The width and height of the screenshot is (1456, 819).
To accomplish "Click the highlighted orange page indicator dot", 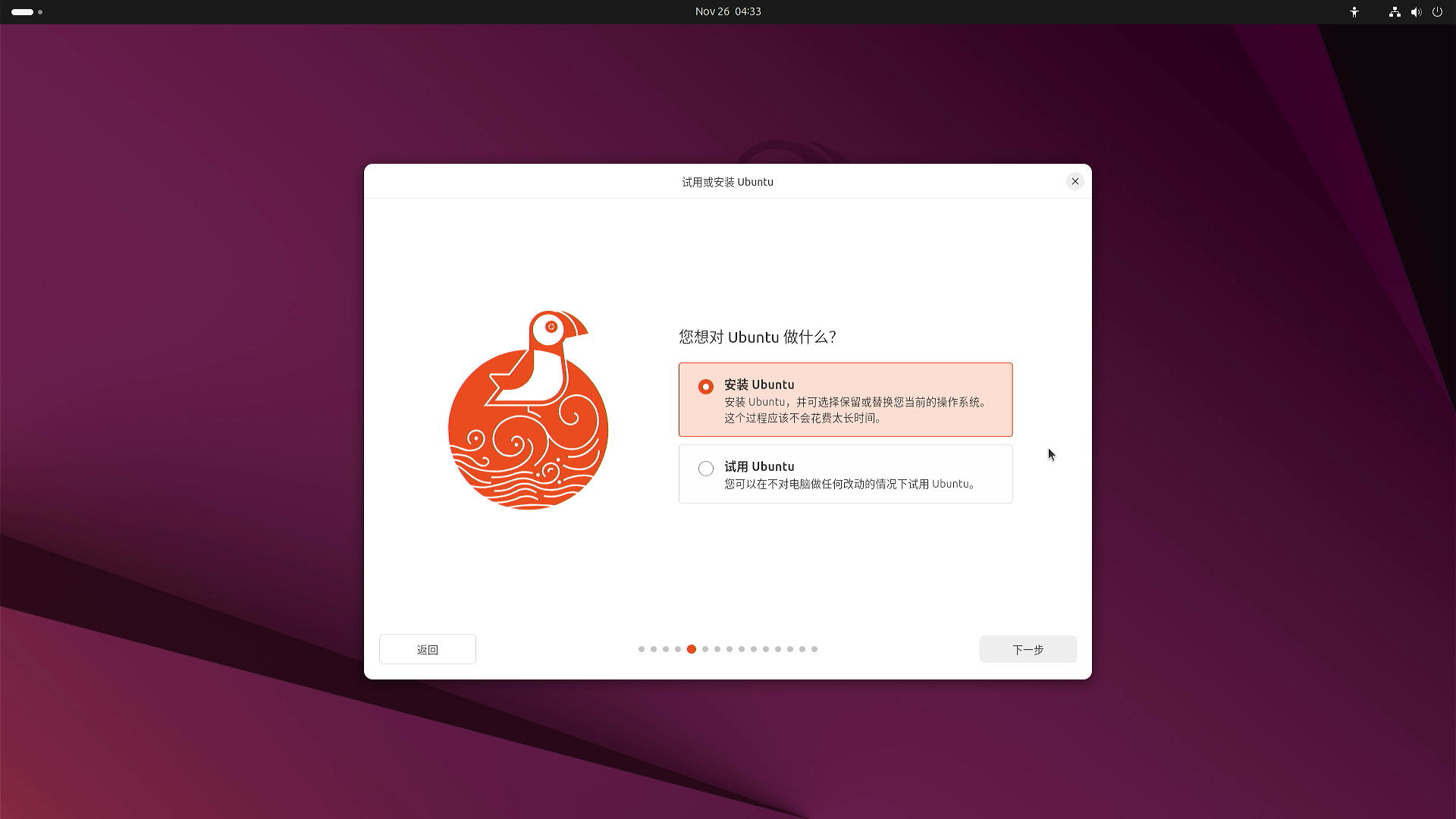I will [691, 649].
